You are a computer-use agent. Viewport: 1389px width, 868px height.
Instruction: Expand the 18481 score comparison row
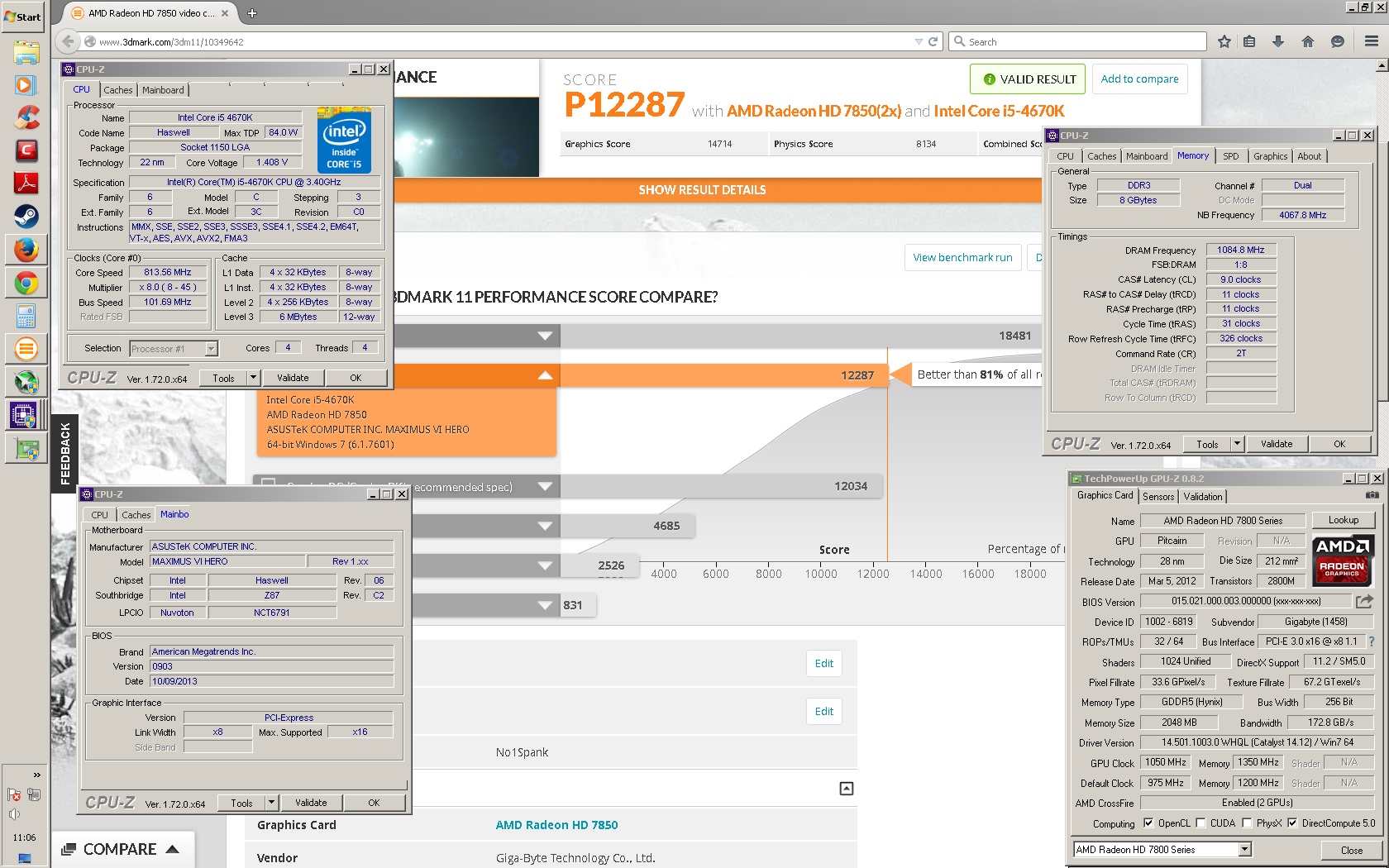tap(545, 336)
